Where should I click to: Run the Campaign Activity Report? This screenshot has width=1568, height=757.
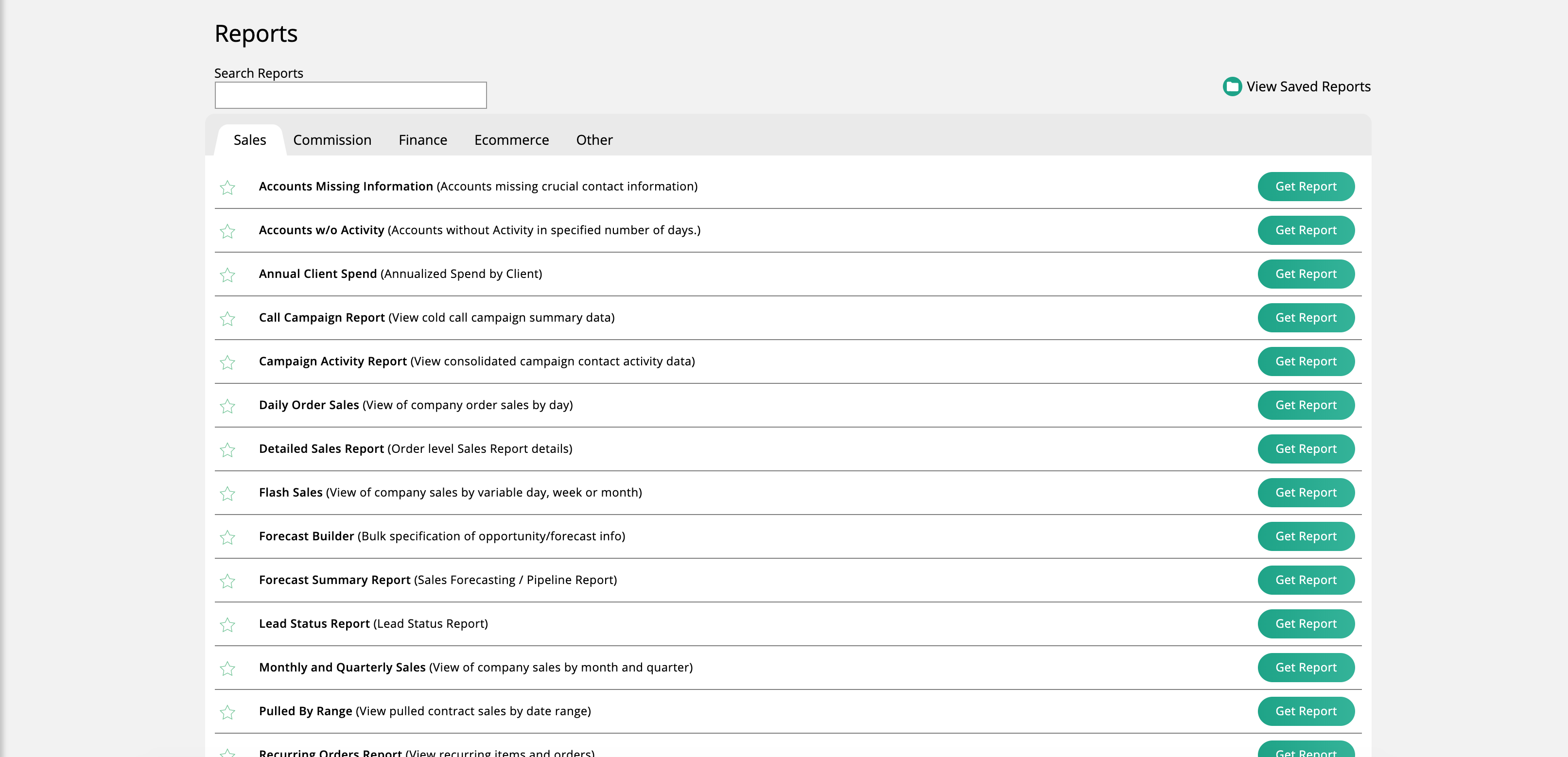point(1306,361)
